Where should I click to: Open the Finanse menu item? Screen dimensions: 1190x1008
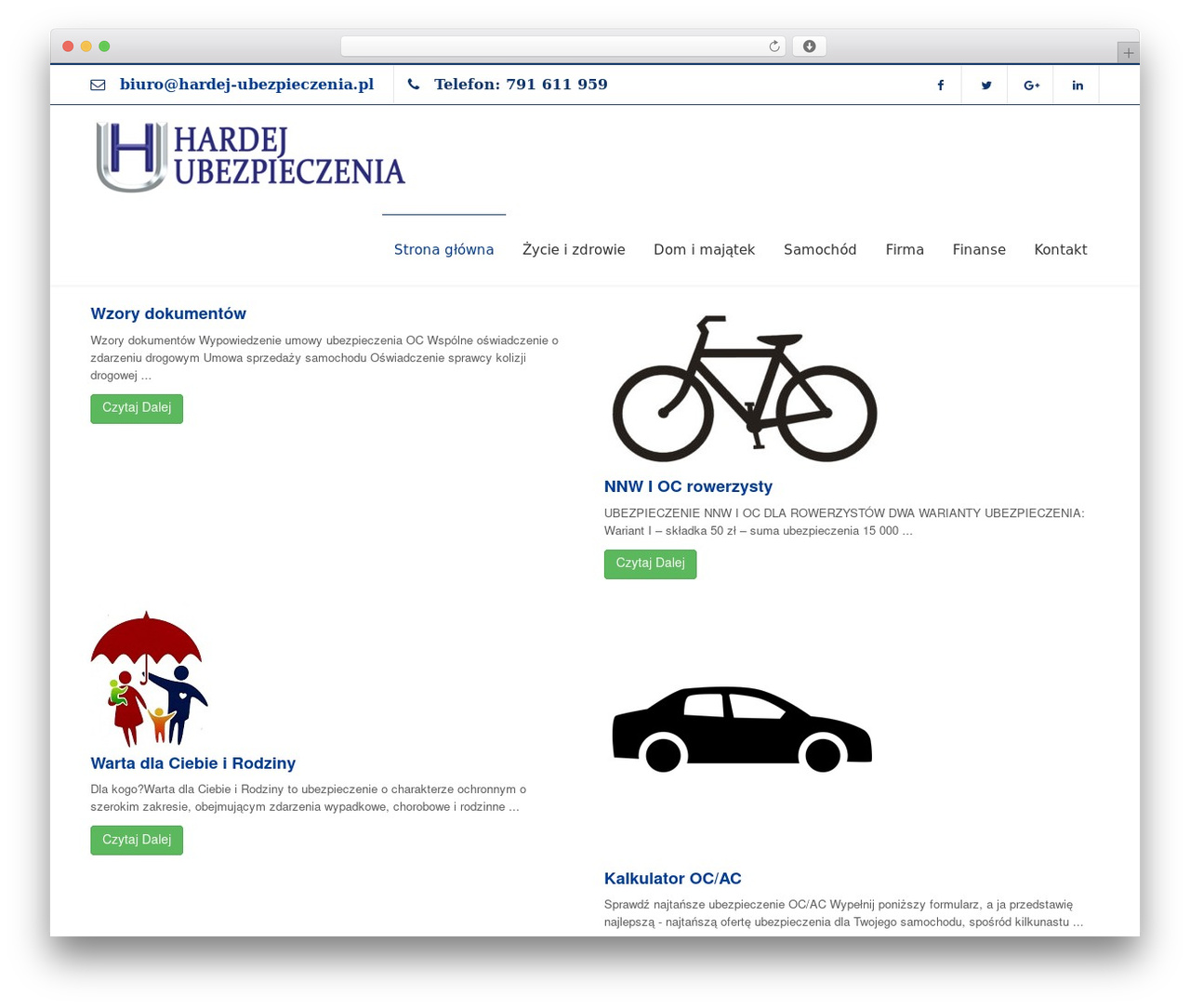tap(979, 249)
